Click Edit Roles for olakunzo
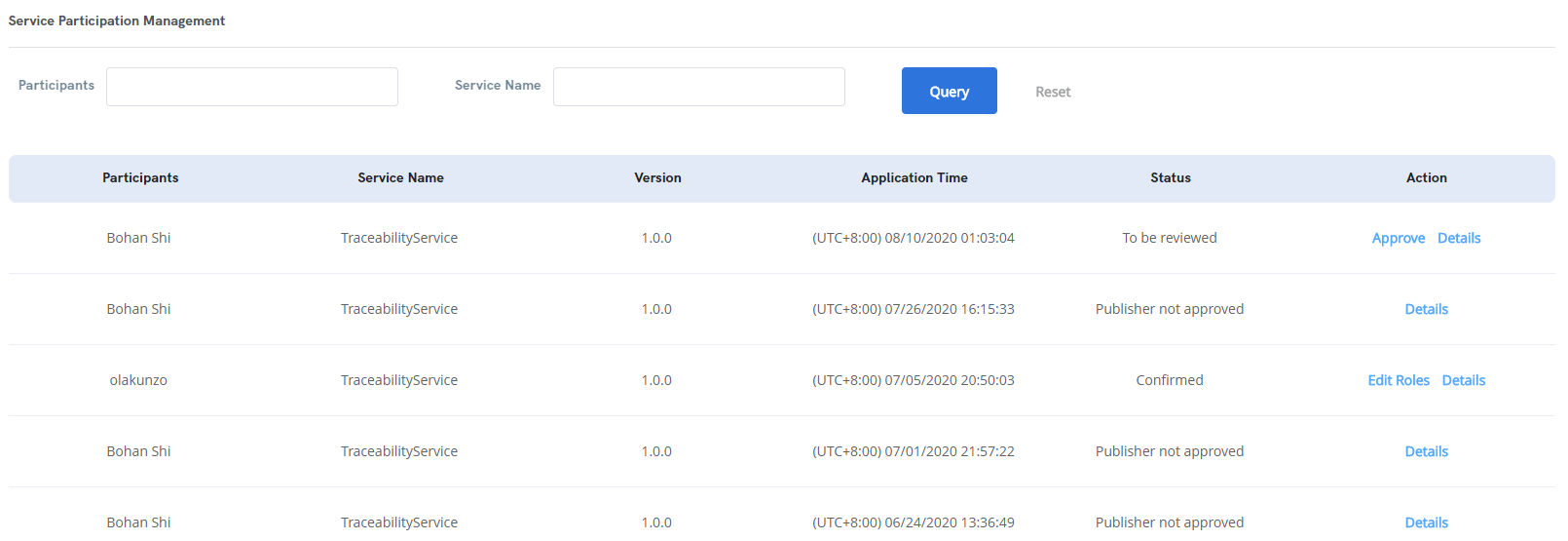This screenshot has height=541, width=1568. [1399, 380]
